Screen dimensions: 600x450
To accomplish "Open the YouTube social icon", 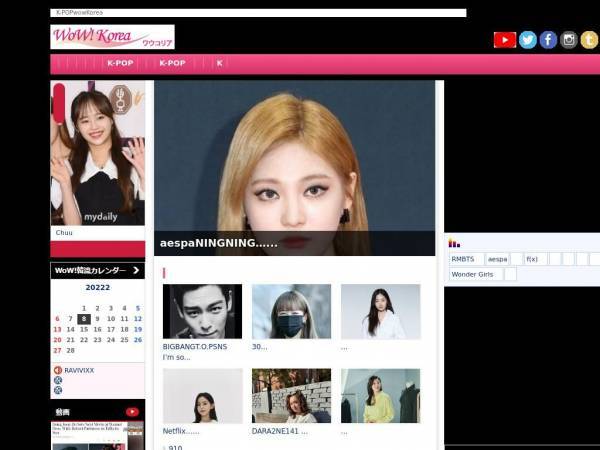I will point(505,40).
